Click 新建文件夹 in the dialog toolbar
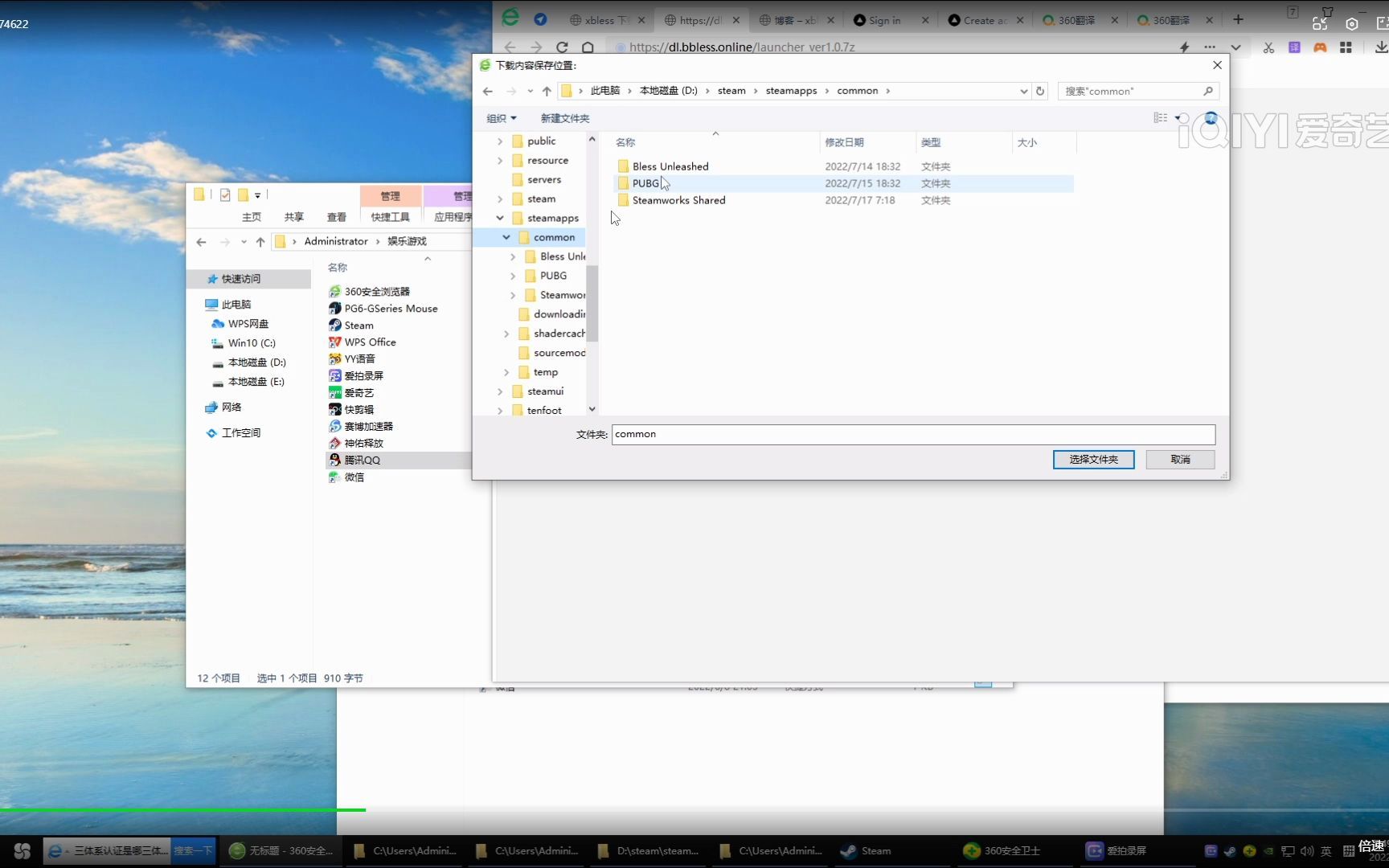Screen dimensions: 1389x868 565,118
